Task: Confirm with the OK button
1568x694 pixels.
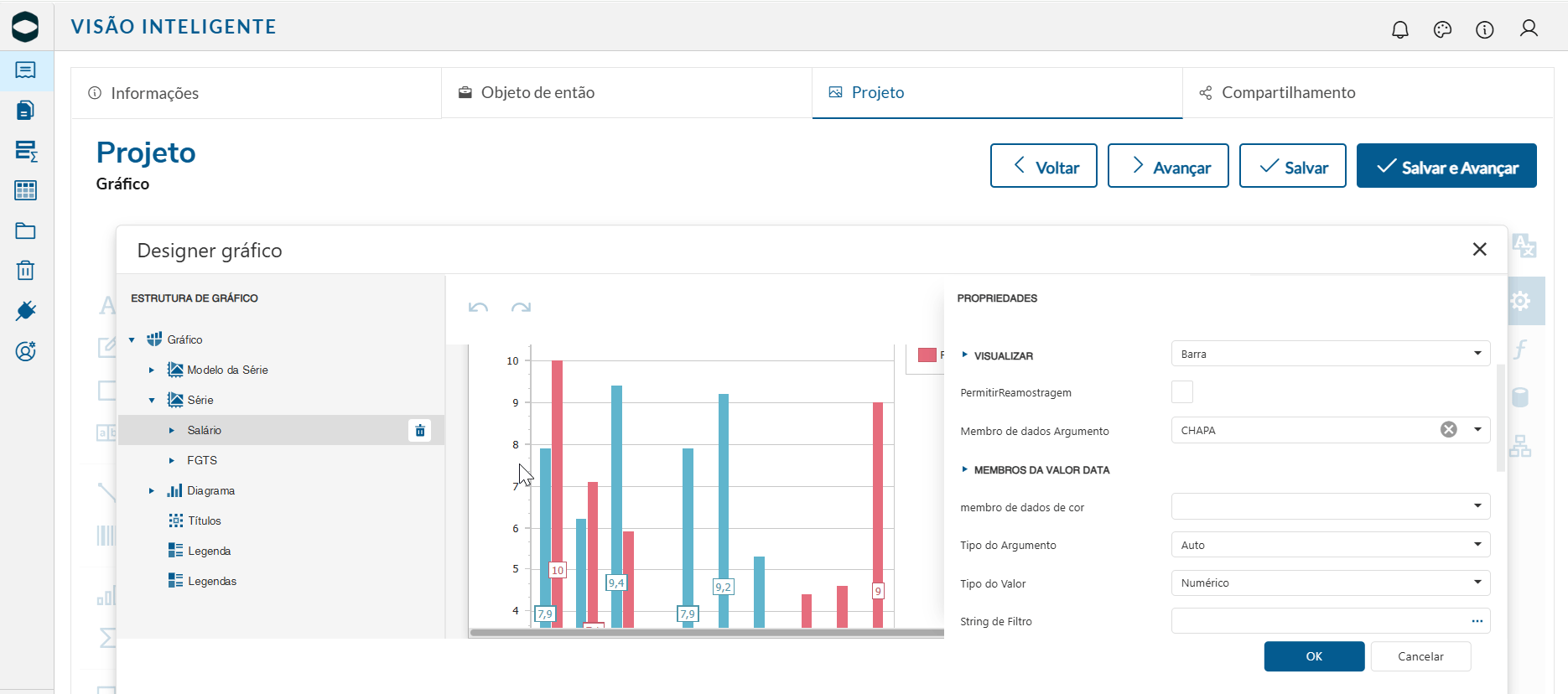Action: tap(1314, 656)
